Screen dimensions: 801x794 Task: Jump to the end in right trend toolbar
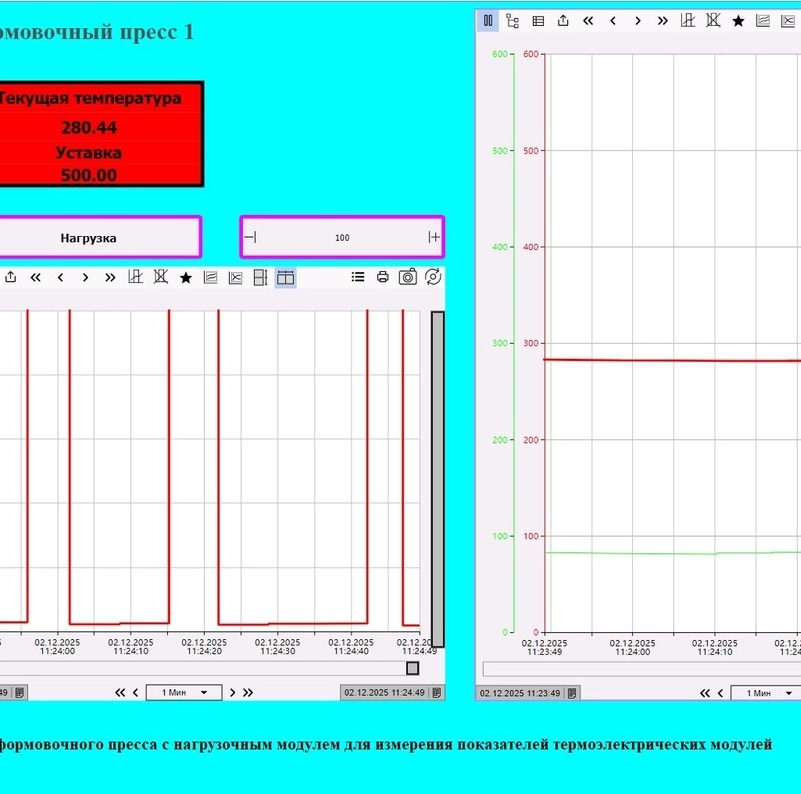pyautogui.click(x=662, y=20)
